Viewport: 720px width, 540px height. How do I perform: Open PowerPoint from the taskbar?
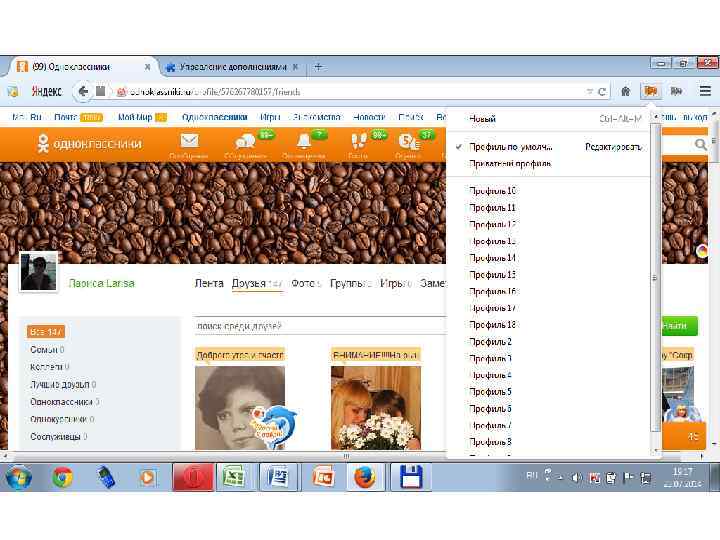click(322, 477)
